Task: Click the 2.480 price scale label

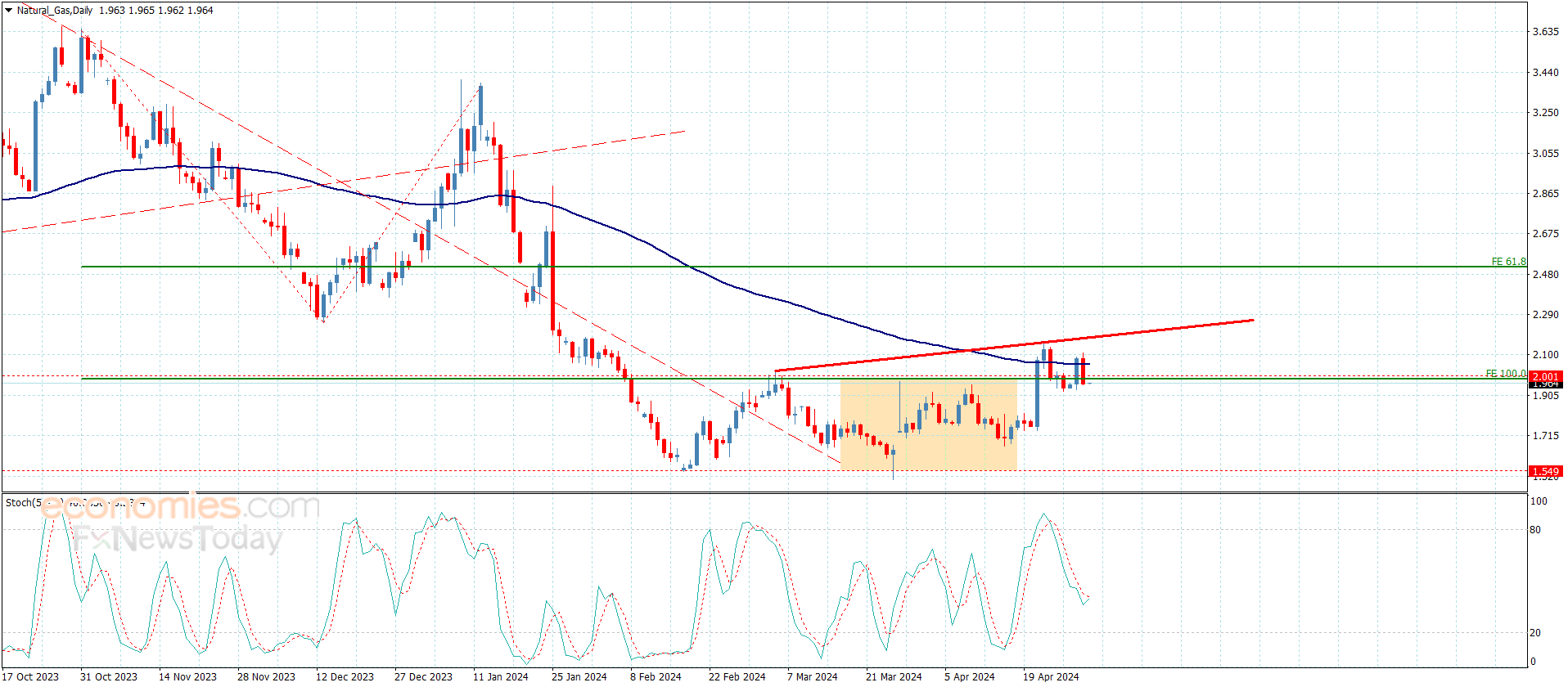Action: [x=1545, y=275]
